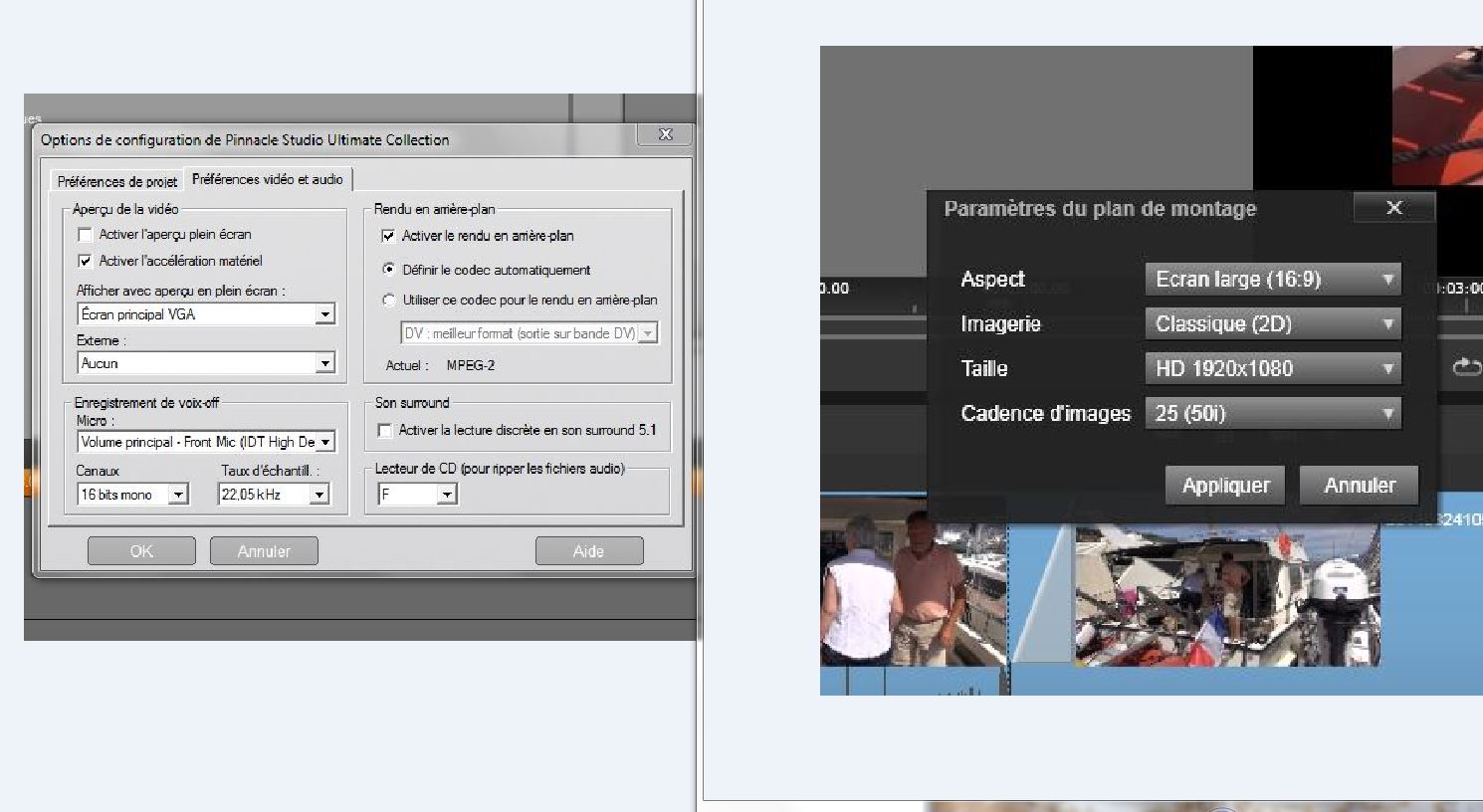The height and width of the screenshot is (812, 1483).
Task: Click the MPEG-2 current codec text
Action: point(471,365)
